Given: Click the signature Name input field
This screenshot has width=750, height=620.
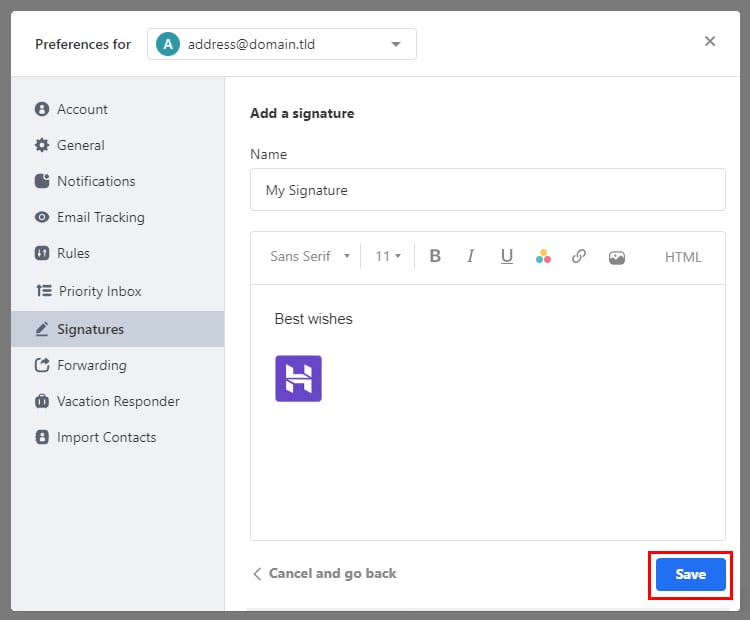Looking at the screenshot, I should (x=487, y=189).
